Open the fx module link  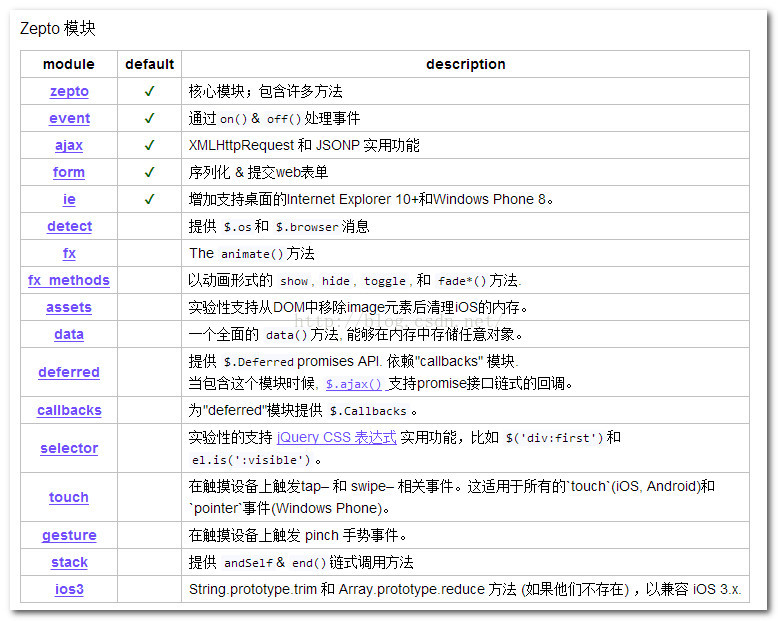pos(69,253)
